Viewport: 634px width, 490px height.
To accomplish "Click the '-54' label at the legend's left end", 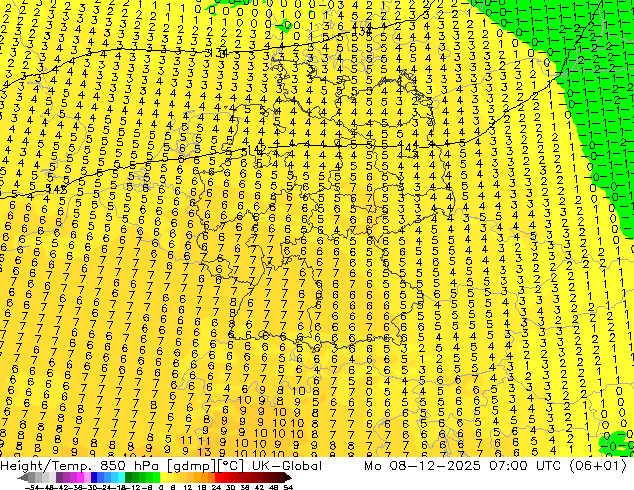I will (32, 487).
